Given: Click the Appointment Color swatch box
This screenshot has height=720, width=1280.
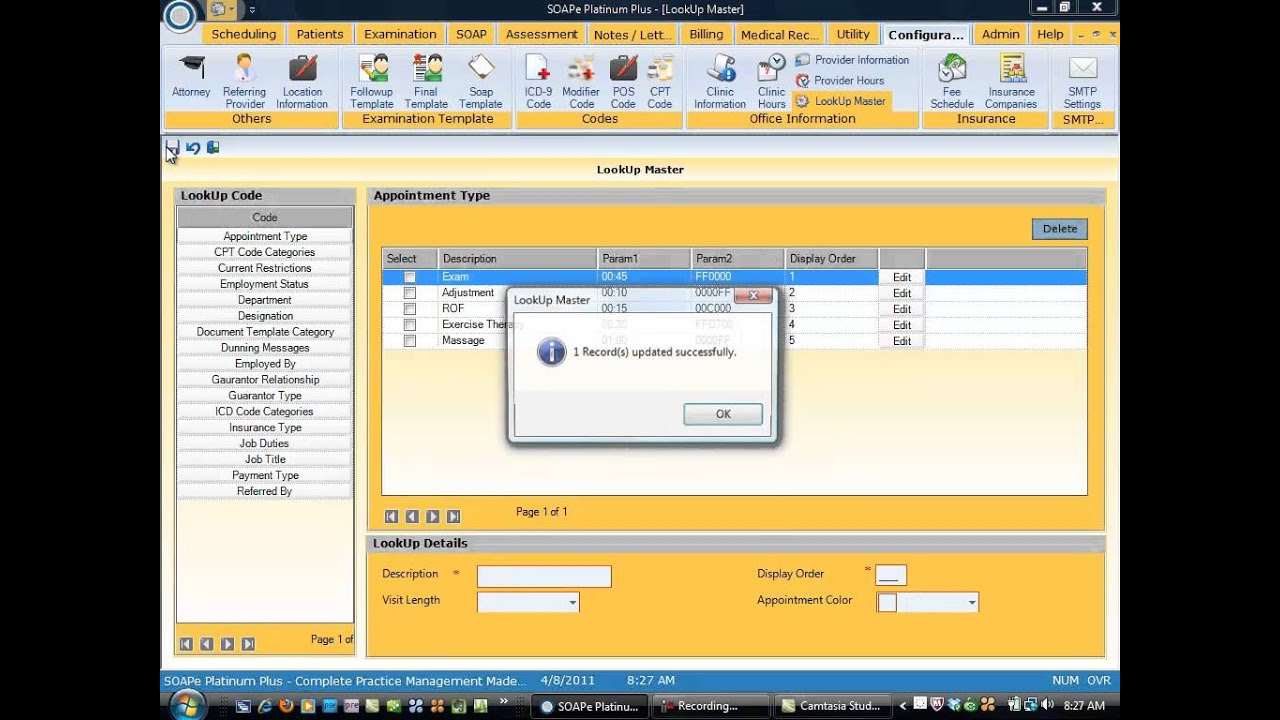Looking at the screenshot, I should tap(888, 602).
